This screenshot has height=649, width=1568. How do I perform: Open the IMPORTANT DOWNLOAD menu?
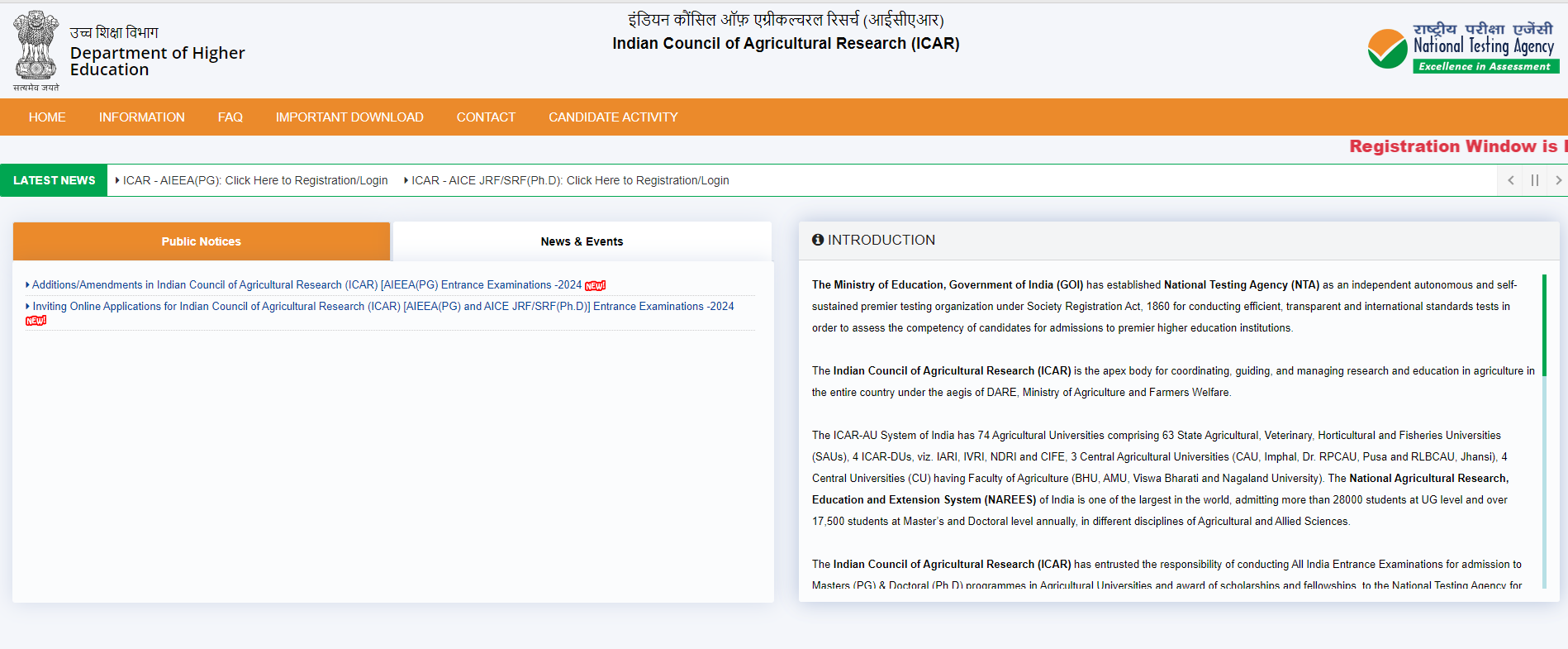coord(349,117)
